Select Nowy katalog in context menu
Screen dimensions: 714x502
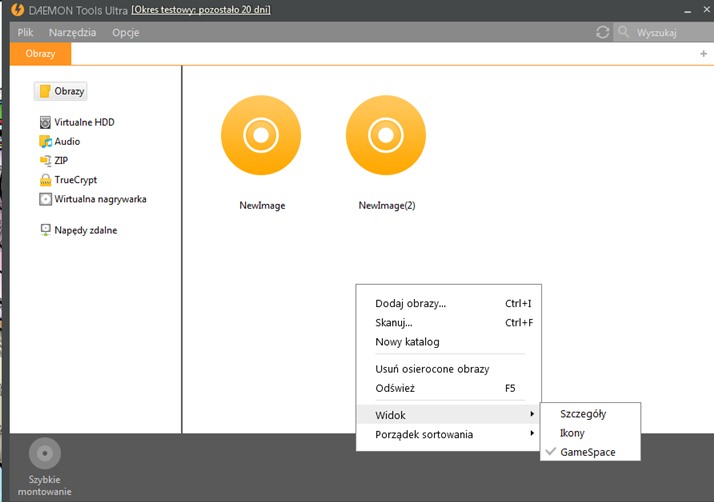click(x=449, y=342)
